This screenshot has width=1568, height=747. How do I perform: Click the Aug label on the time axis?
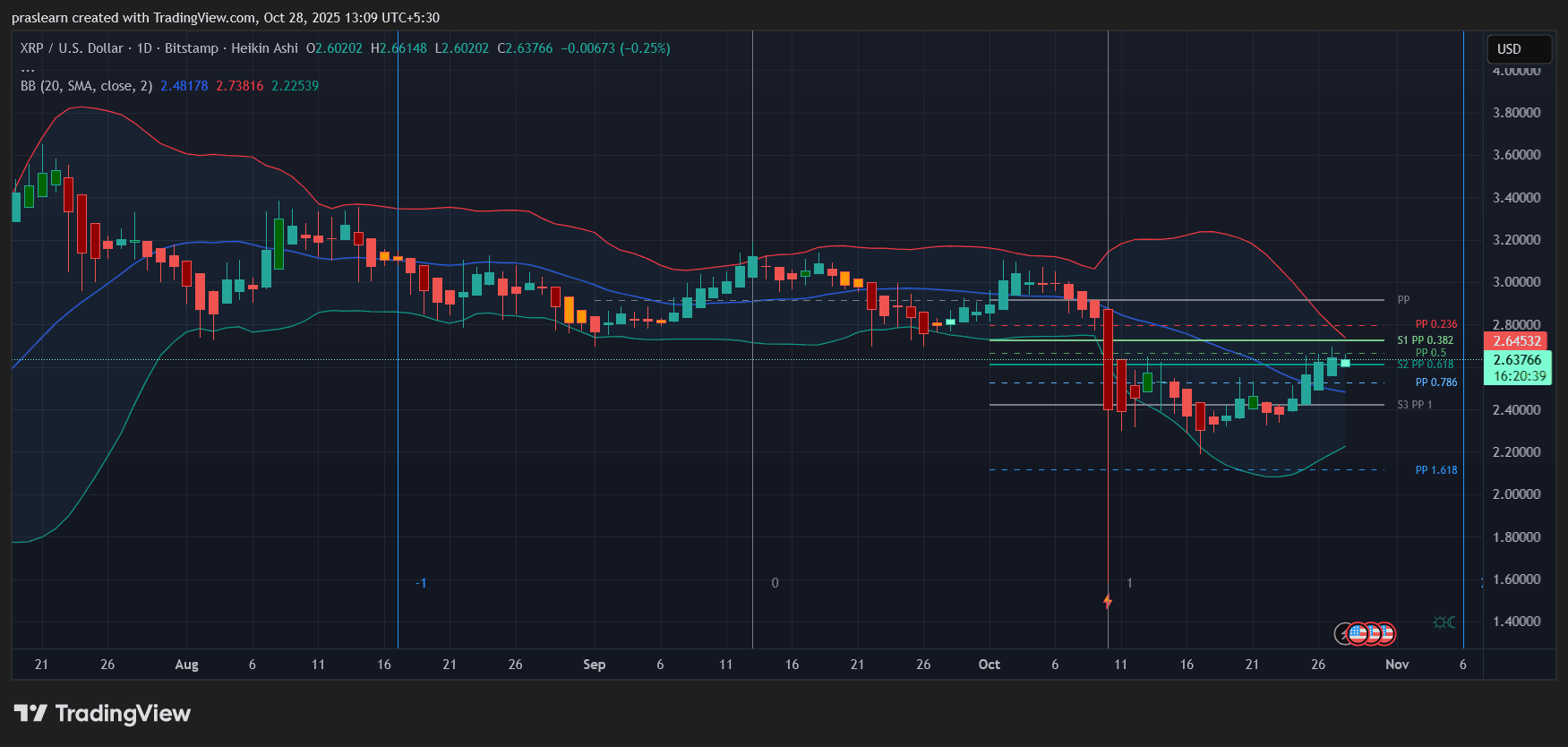click(186, 665)
